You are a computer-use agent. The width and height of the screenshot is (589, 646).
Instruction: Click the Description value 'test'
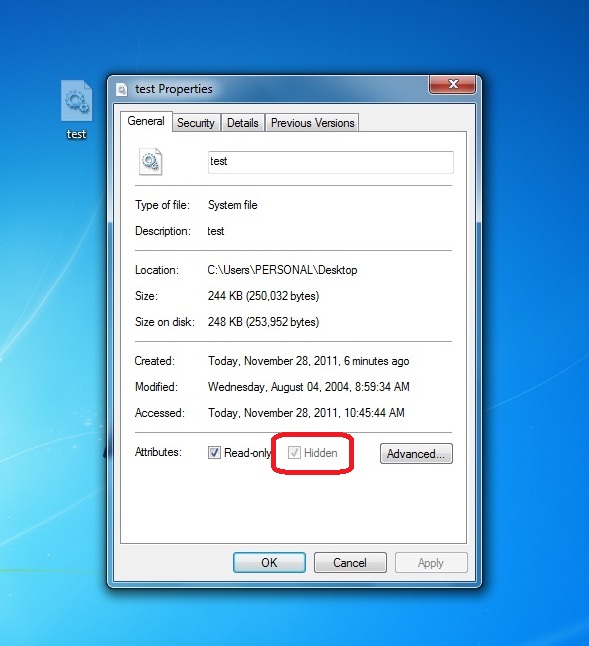(x=216, y=231)
